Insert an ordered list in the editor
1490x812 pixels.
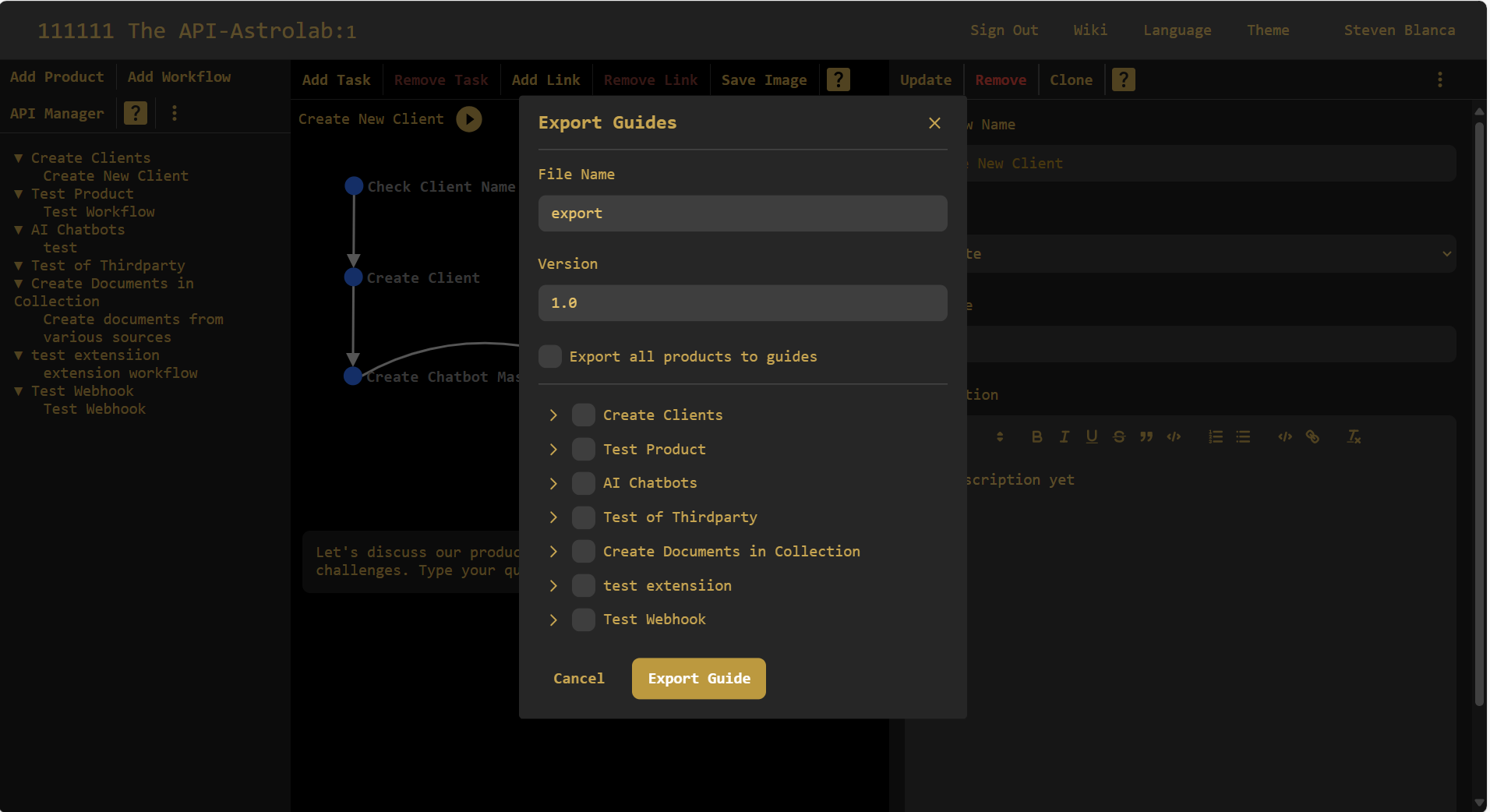point(1216,436)
